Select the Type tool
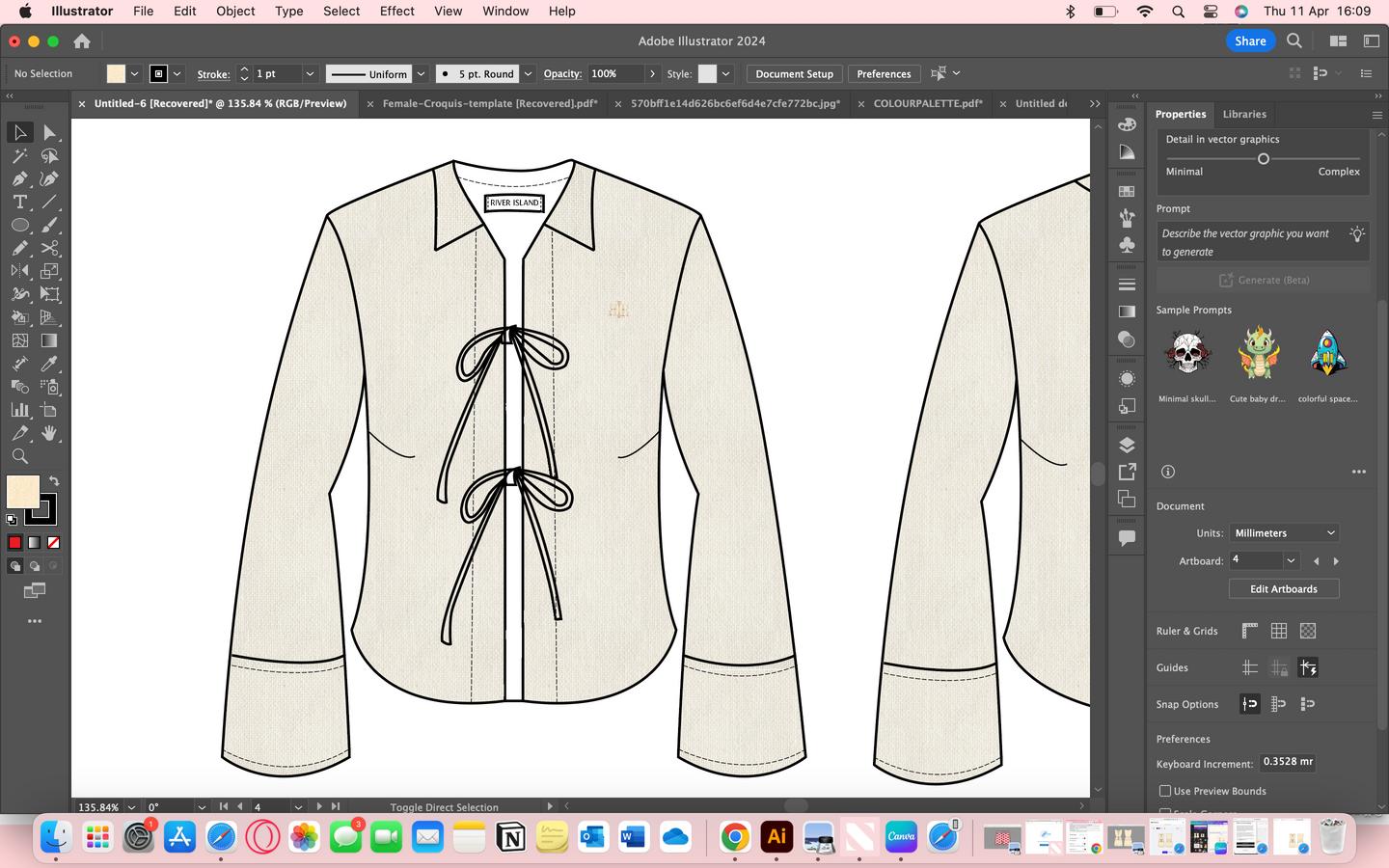Image resolution: width=1389 pixels, height=868 pixels. [19, 202]
